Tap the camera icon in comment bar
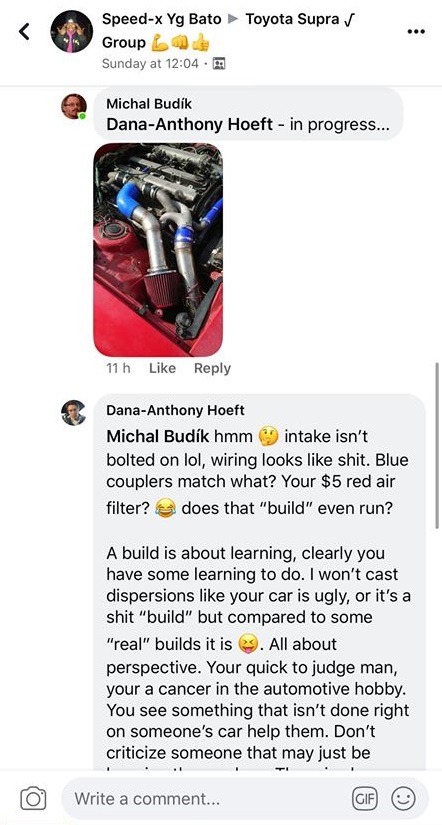This screenshot has height=825, width=442. click(34, 799)
